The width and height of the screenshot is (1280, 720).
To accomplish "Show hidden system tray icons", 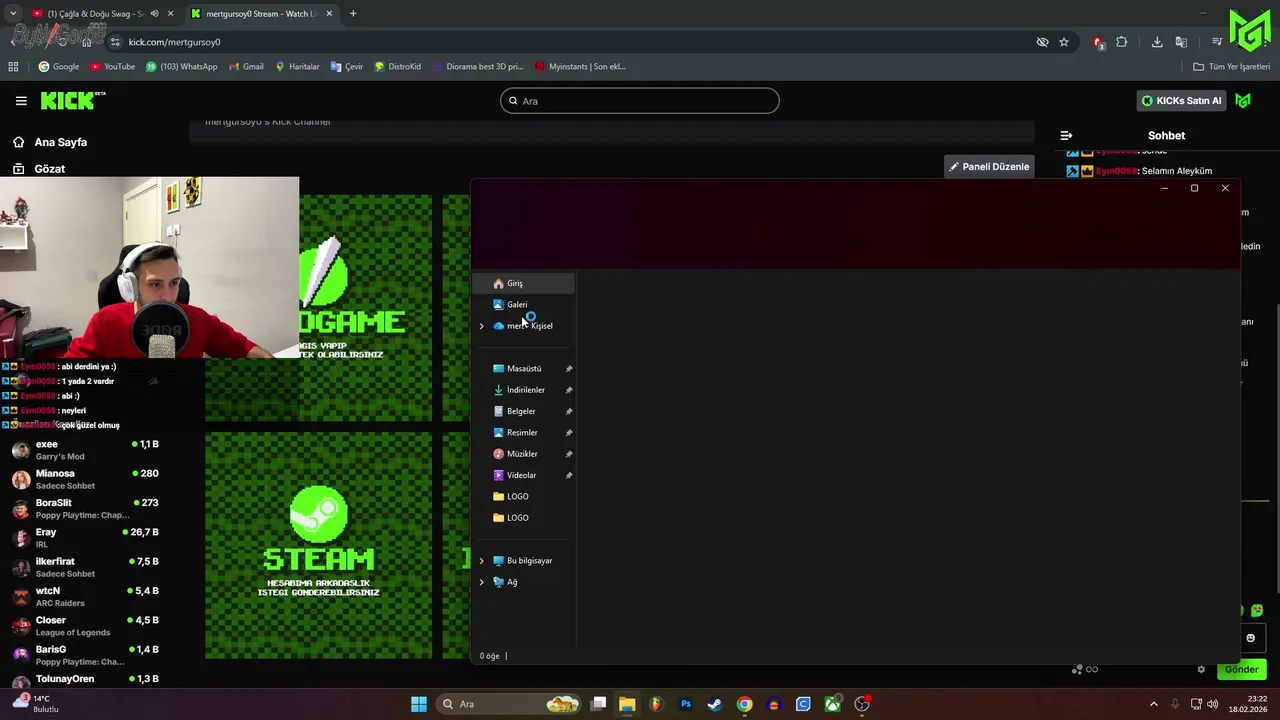I will 1153,704.
